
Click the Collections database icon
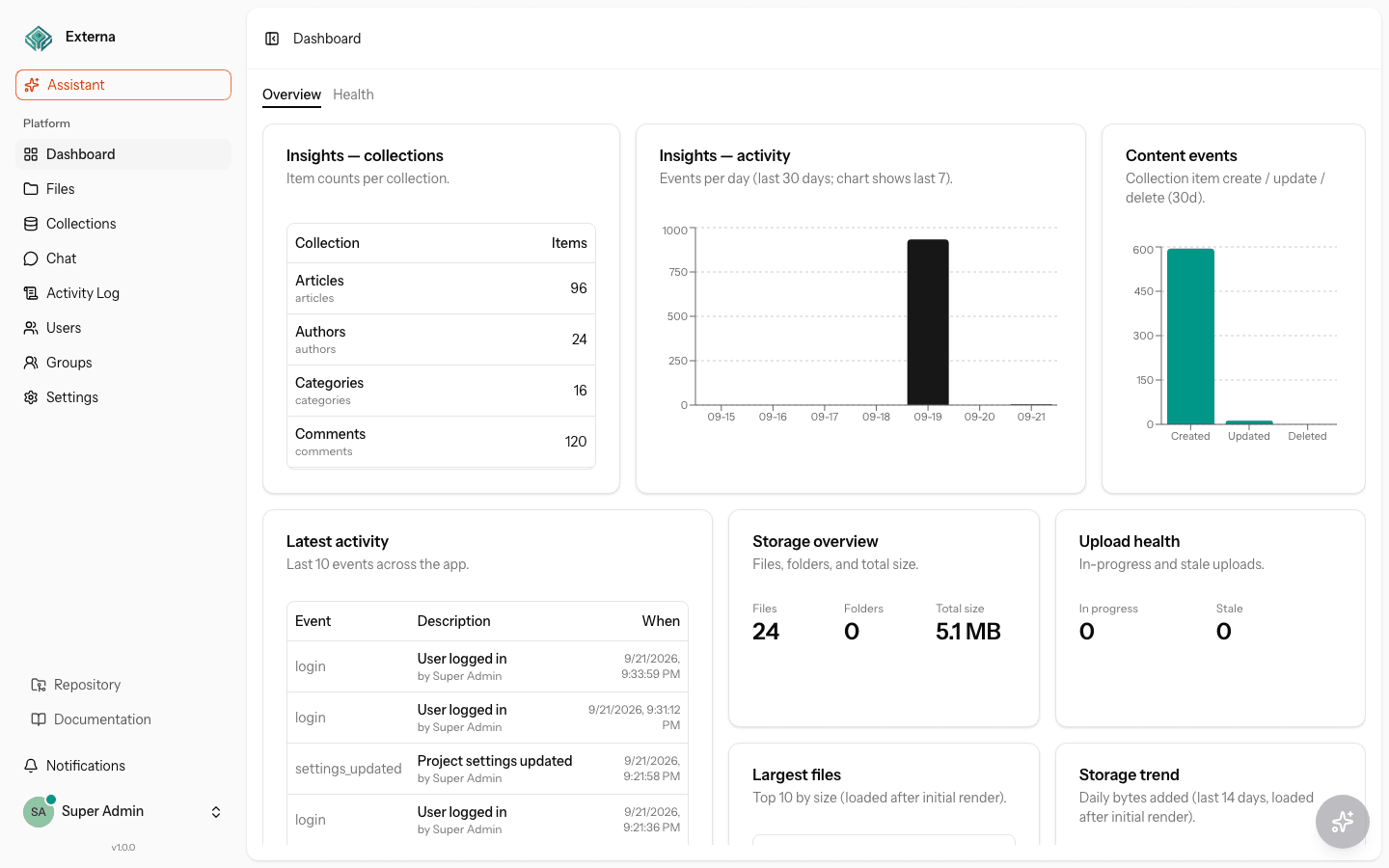tap(31, 224)
